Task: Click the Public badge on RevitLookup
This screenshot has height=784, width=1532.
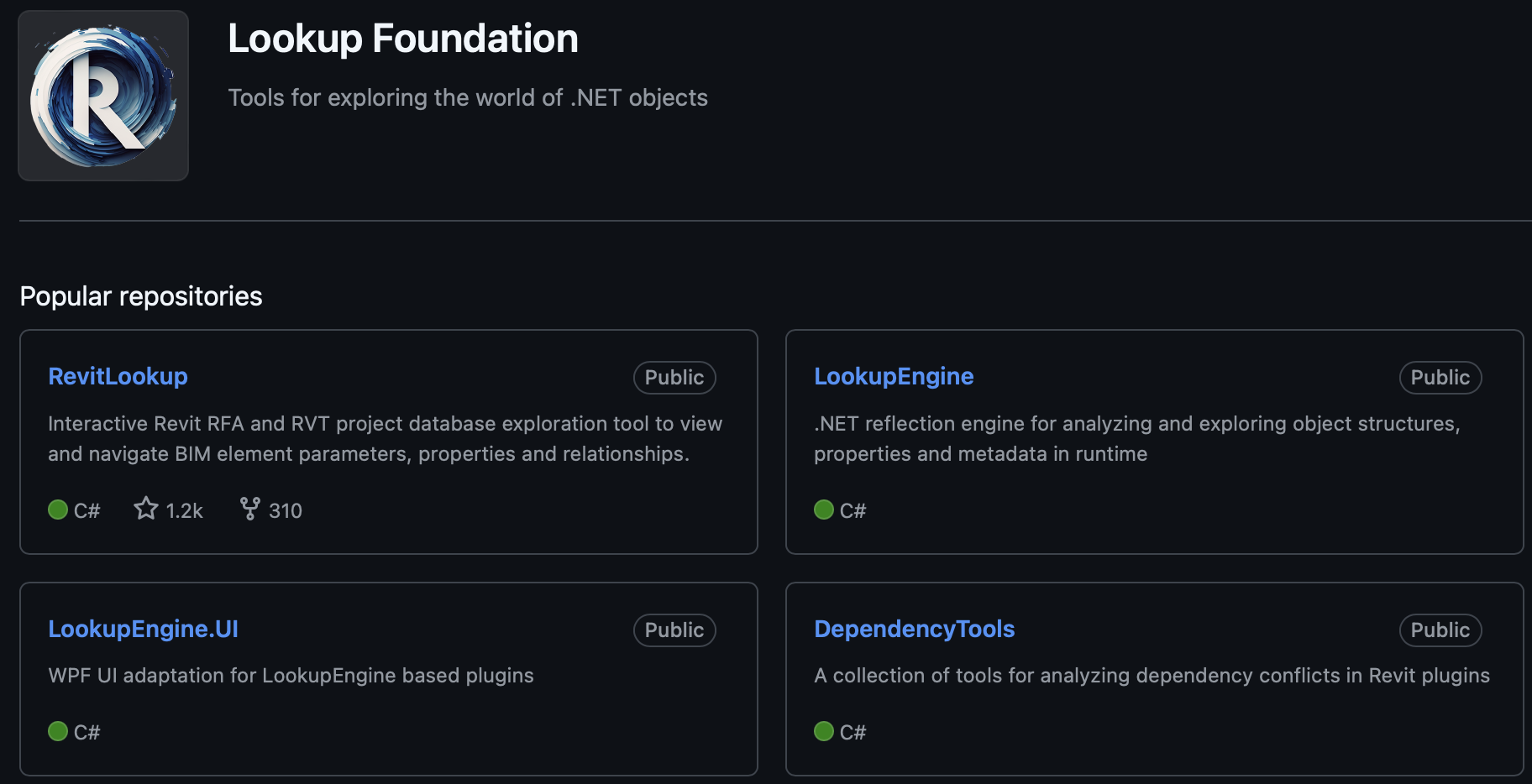Action: (x=674, y=377)
